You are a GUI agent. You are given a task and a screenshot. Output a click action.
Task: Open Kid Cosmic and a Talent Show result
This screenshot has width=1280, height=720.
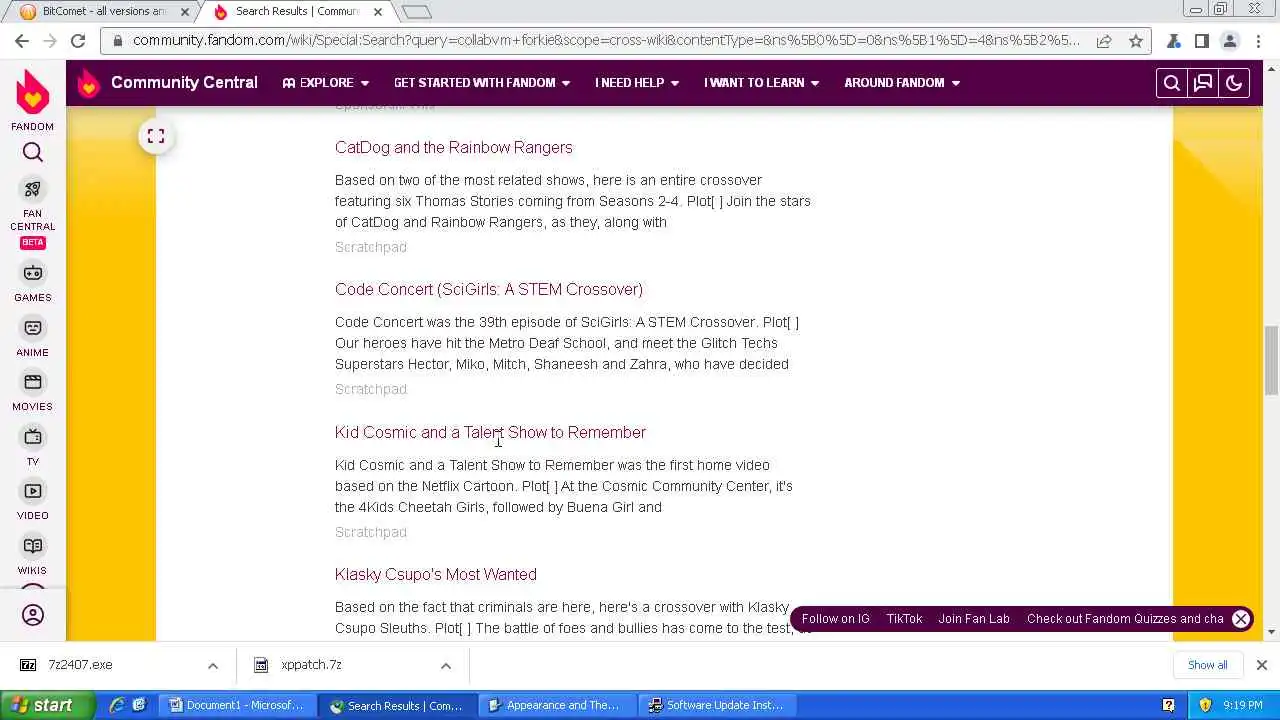(x=490, y=432)
